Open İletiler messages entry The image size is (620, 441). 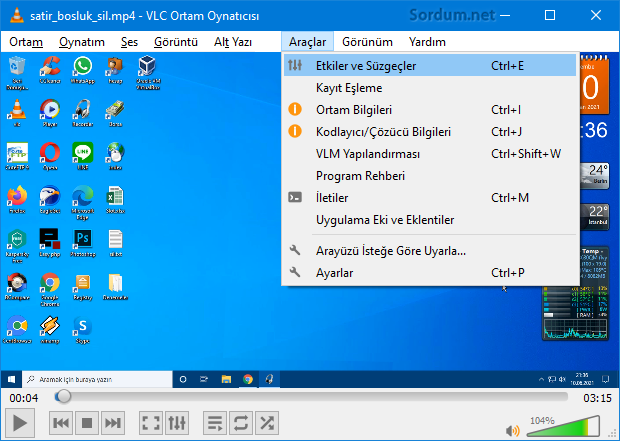(x=430, y=198)
